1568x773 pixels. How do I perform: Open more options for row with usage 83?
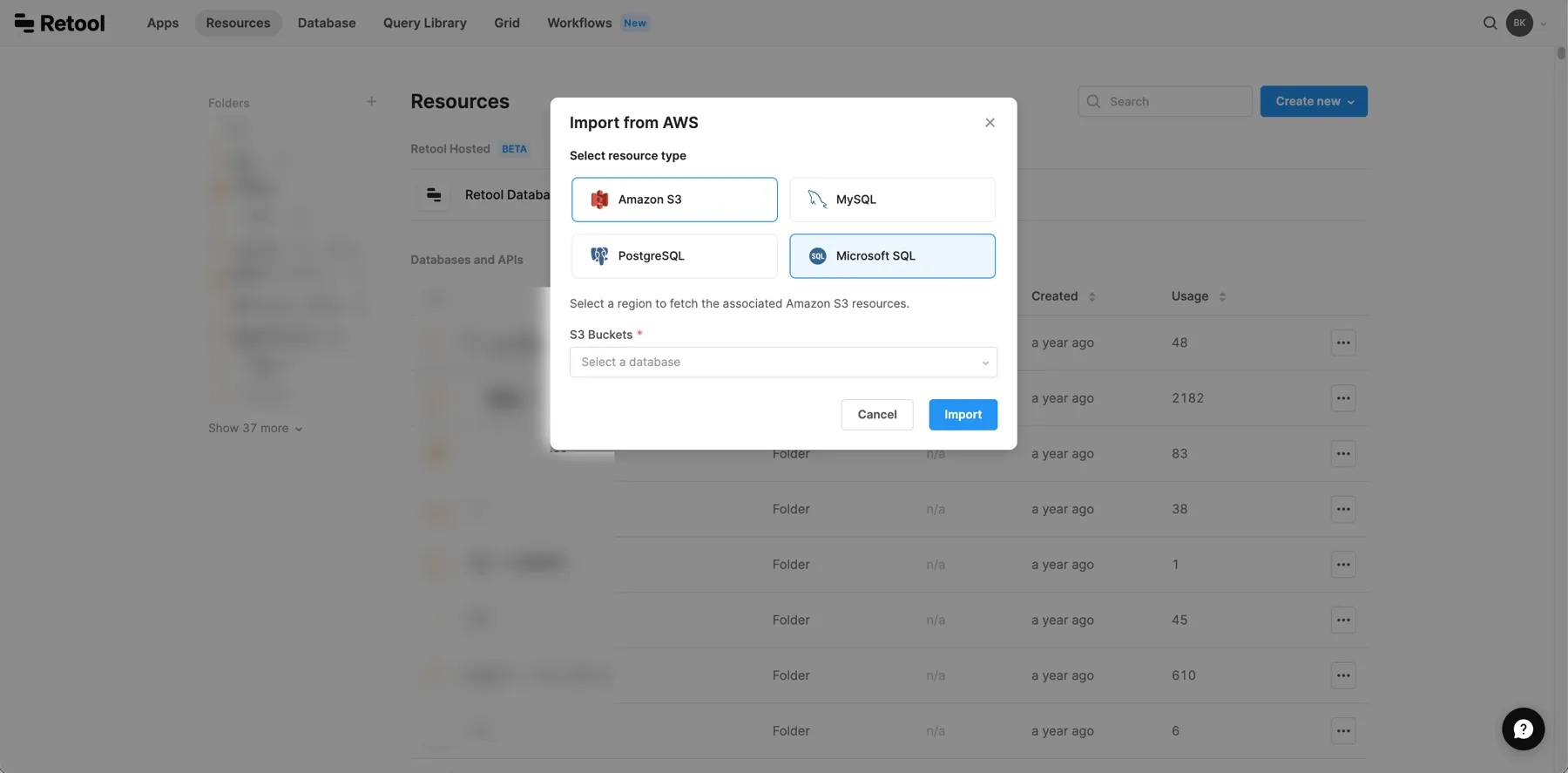pos(1343,454)
